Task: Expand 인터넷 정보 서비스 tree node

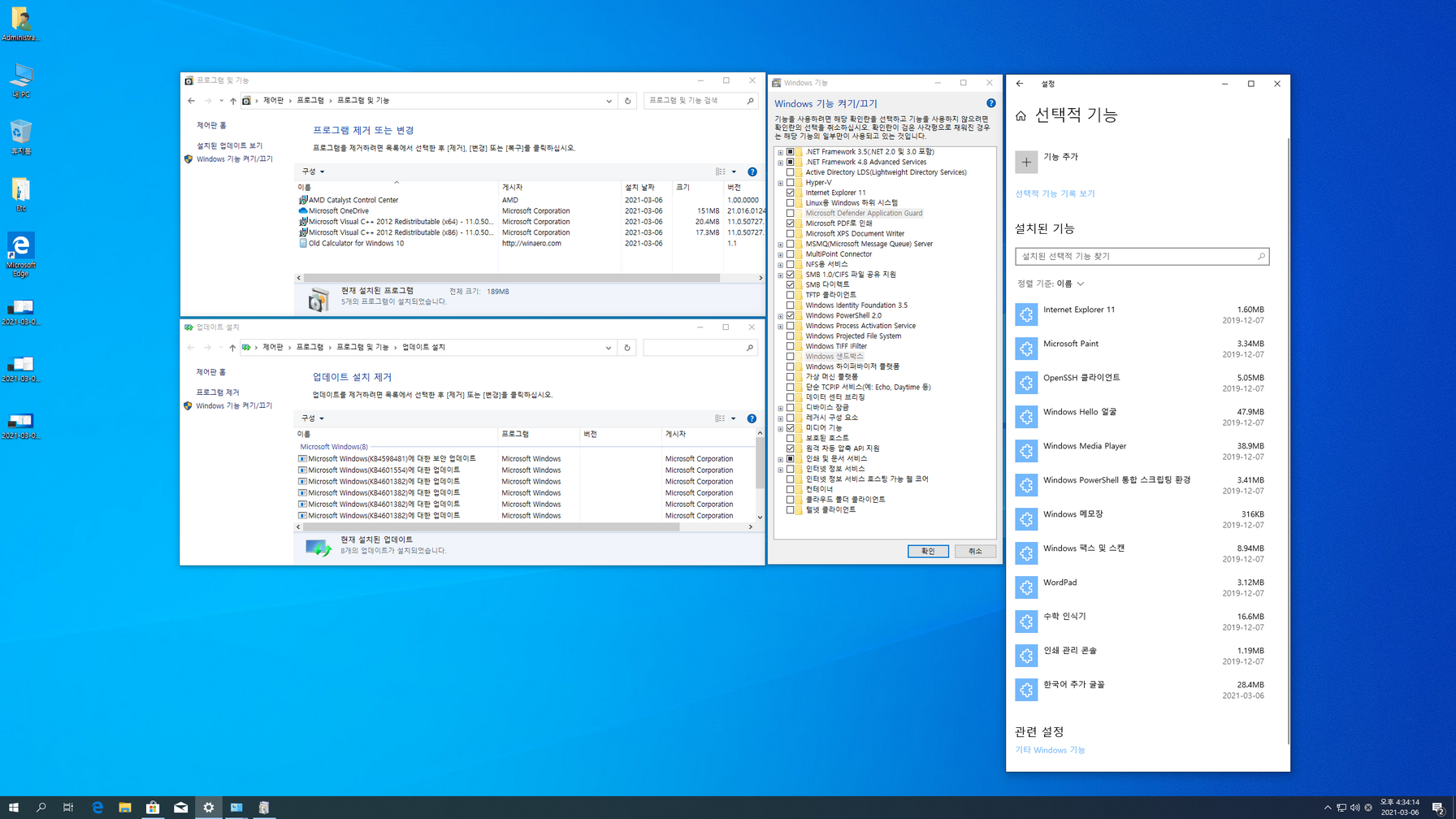Action: 781,469
